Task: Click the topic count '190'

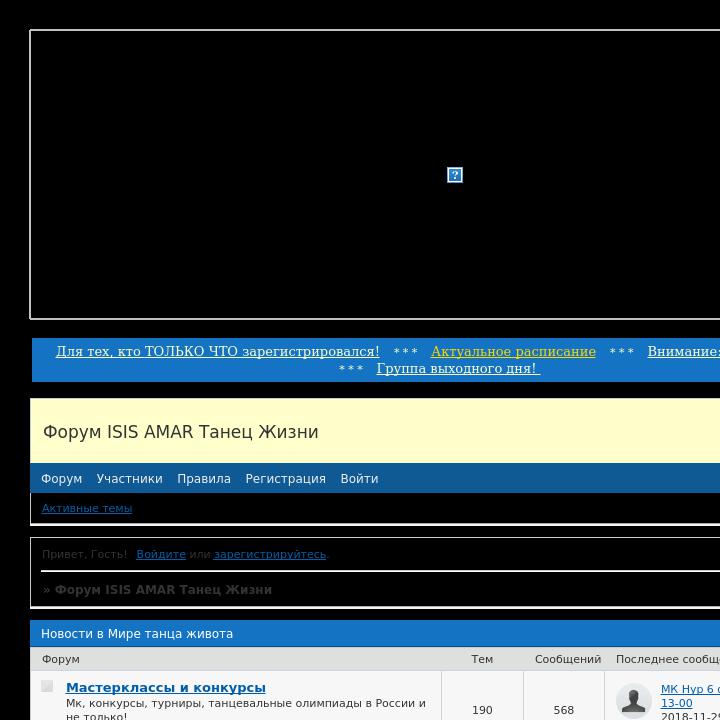Action: (x=482, y=710)
